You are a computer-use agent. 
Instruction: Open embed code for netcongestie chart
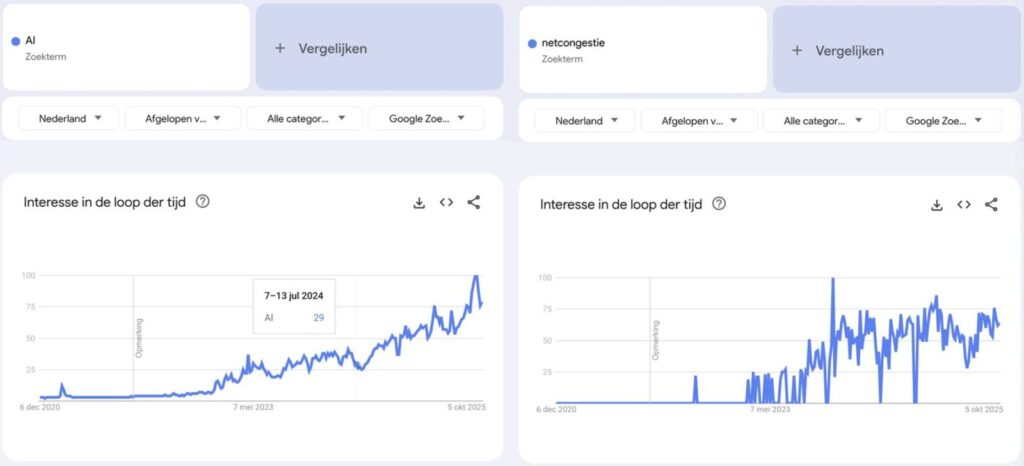point(963,205)
